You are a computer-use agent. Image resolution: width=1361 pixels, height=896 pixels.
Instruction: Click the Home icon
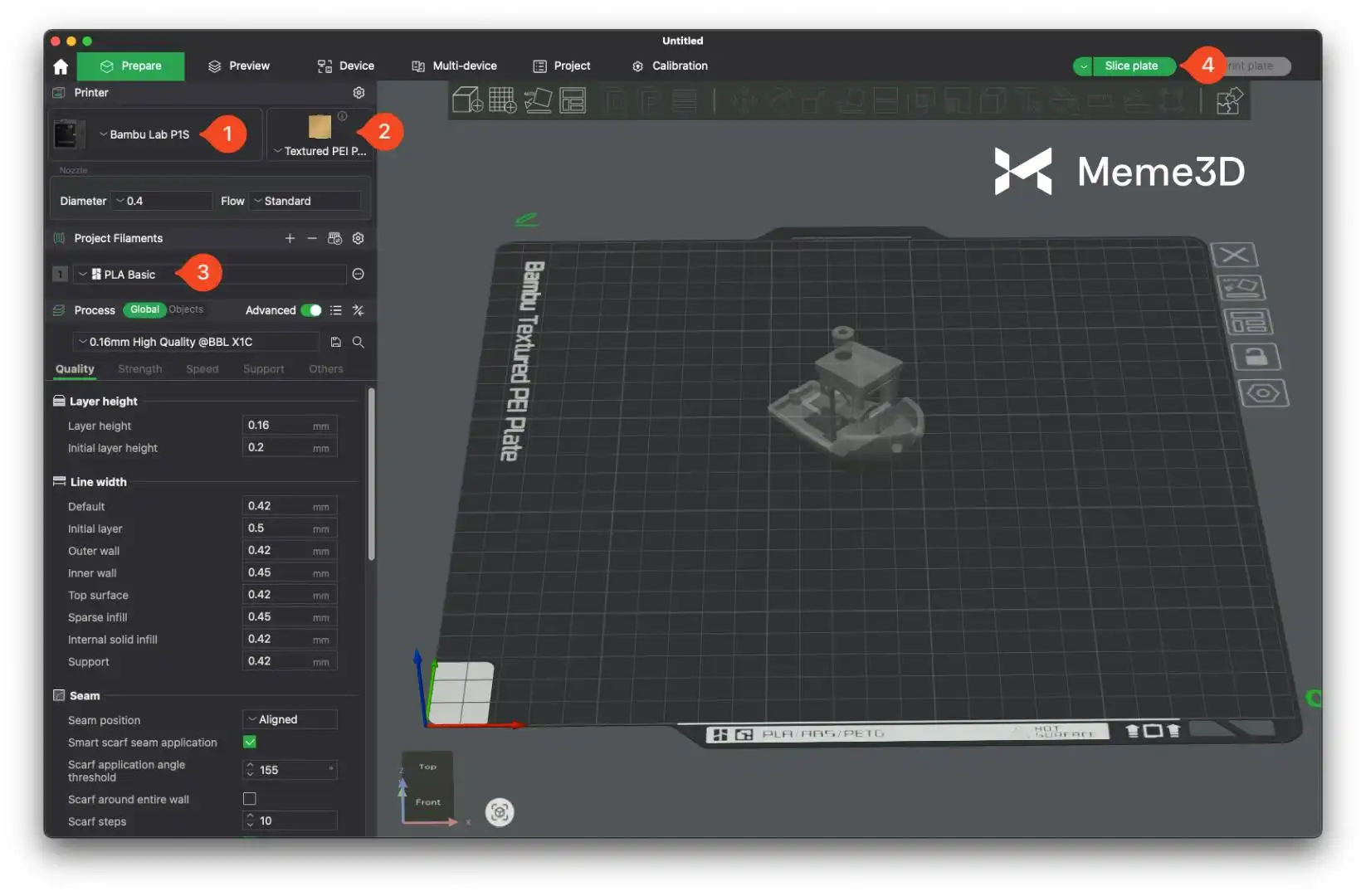point(61,66)
